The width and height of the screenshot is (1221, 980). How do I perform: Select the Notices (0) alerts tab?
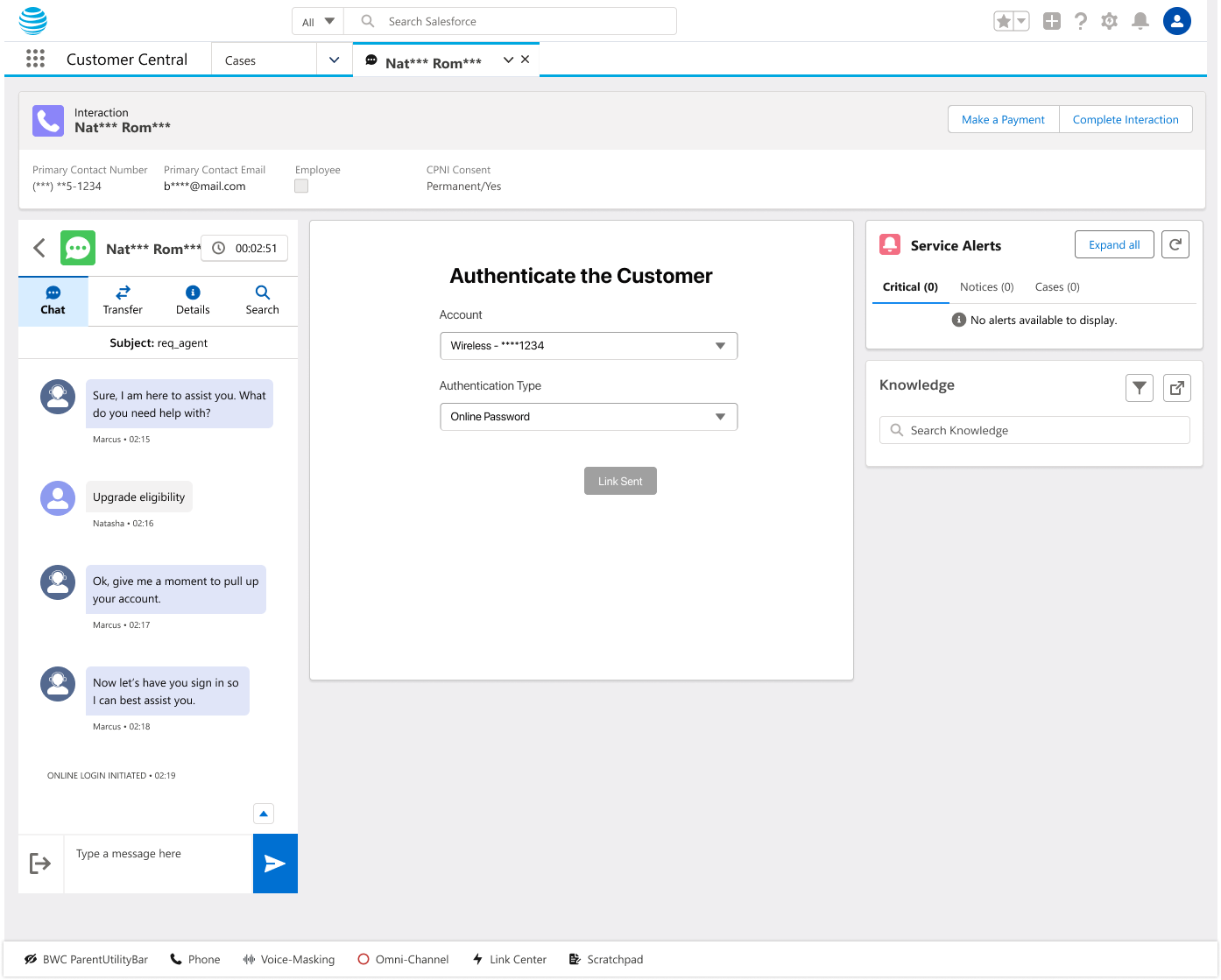(x=987, y=287)
